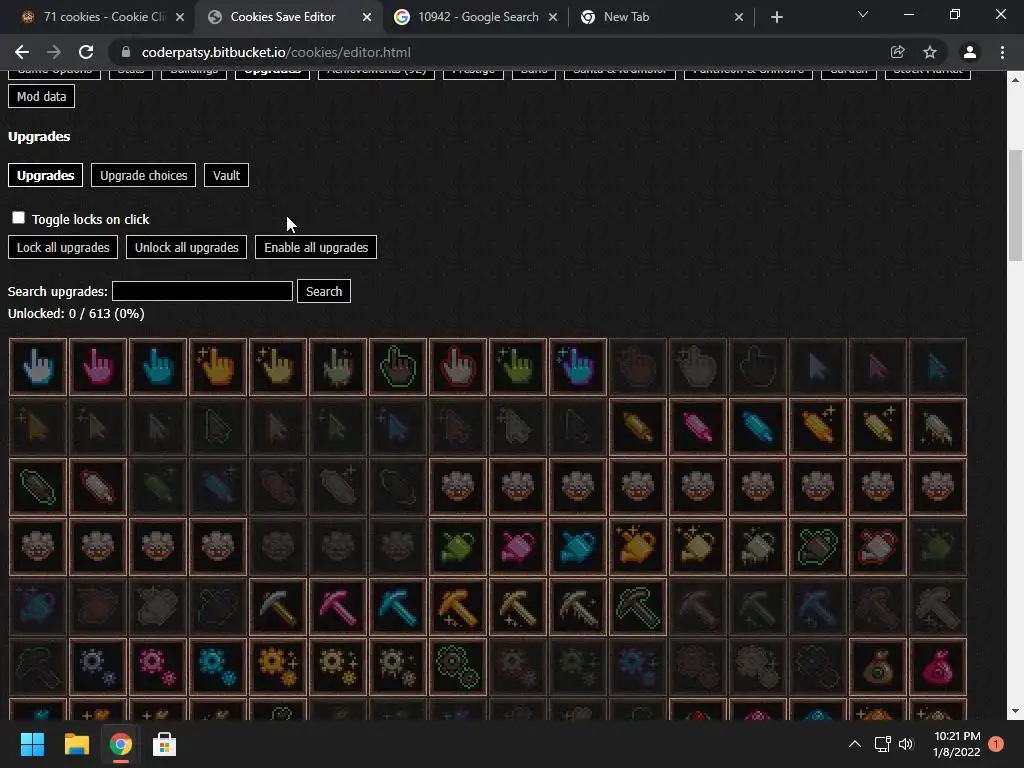This screenshot has width=1024, height=768.
Task: Open the Chrome three-dot menu
Action: [1002, 52]
